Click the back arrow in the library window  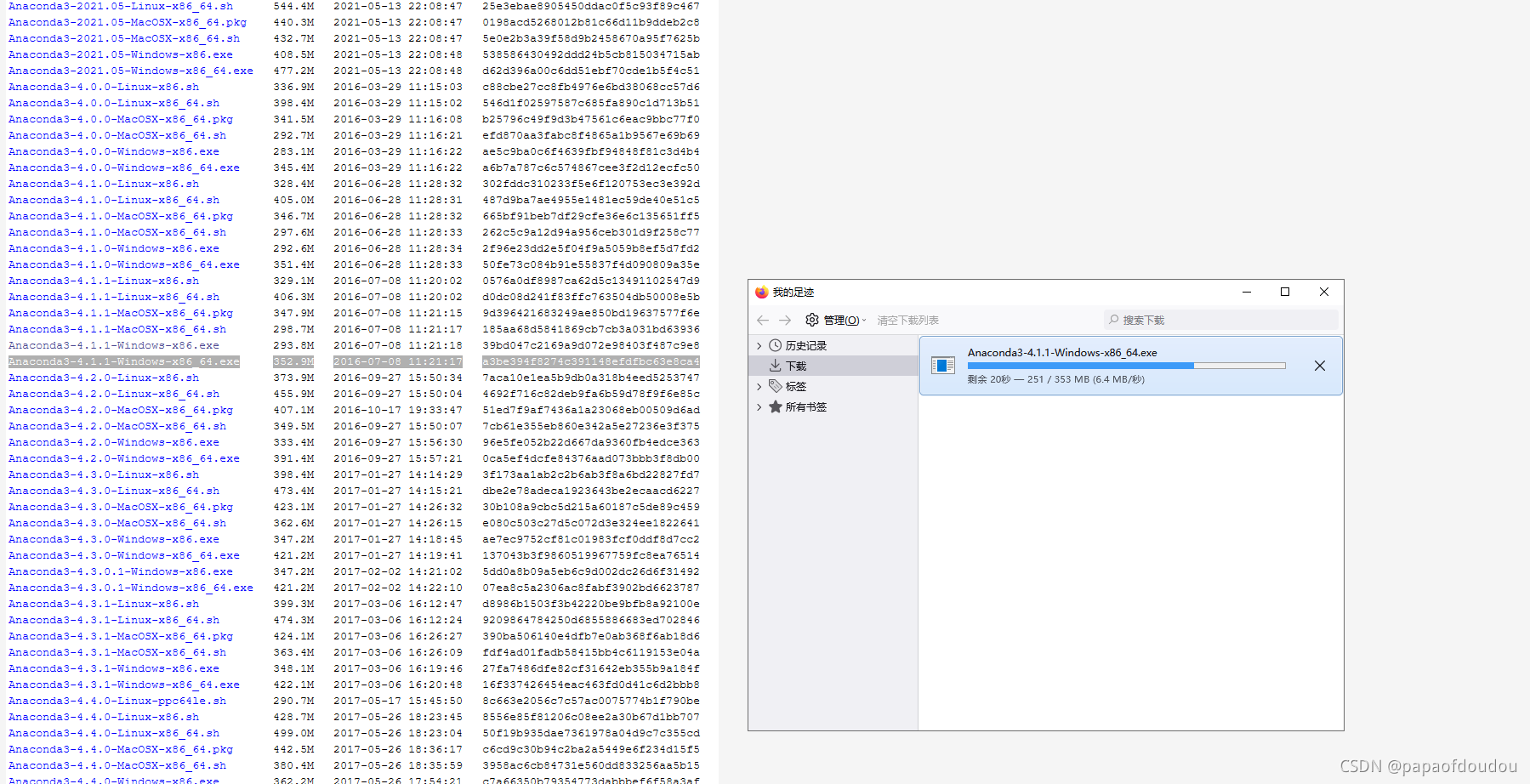click(x=763, y=321)
